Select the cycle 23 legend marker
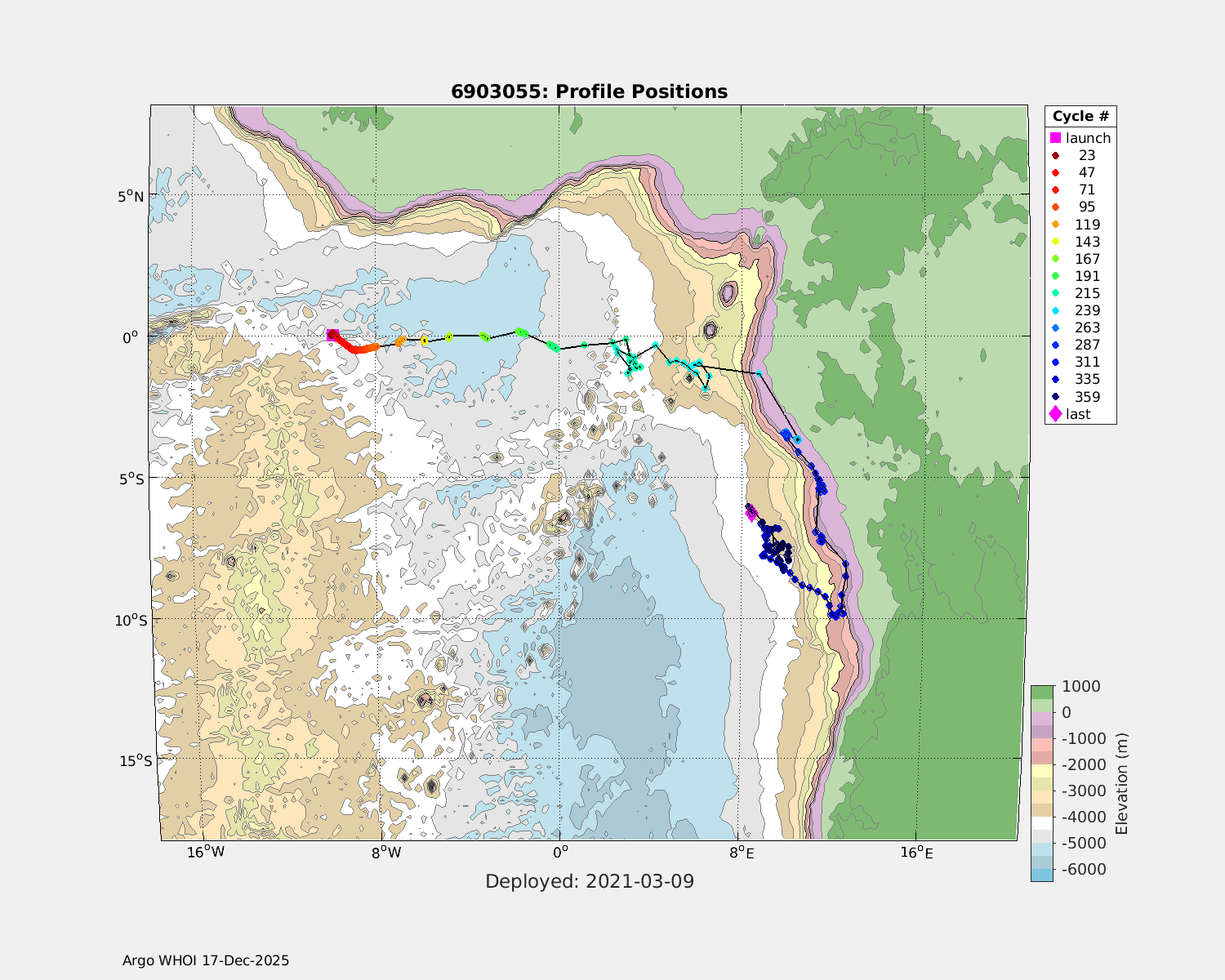Image resolution: width=1225 pixels, height=980 pixels. point(1055,155)
